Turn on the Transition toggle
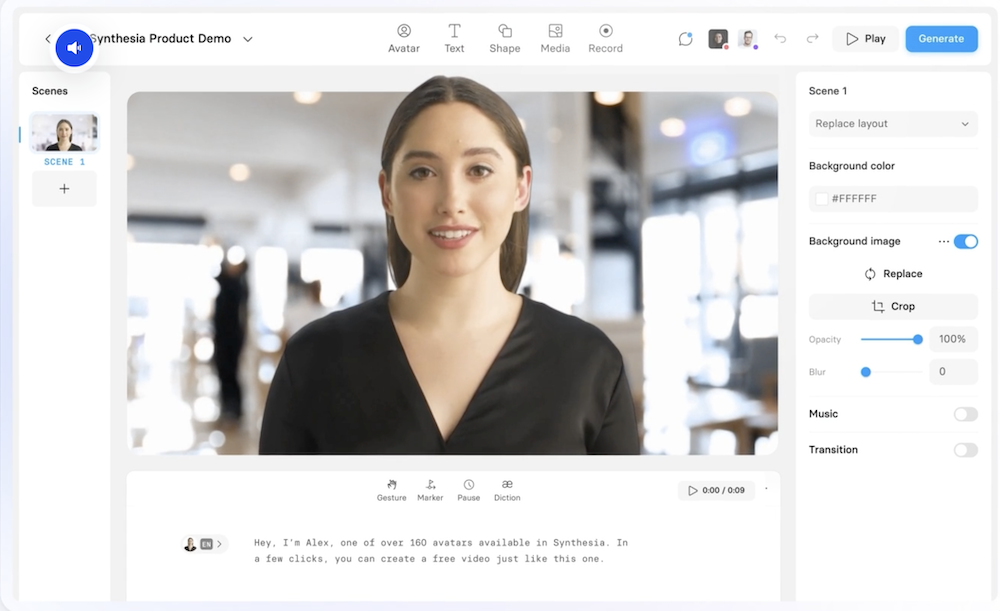Image resolution: width=1000 pixels, height=611 pixels. tap(965, 450)
